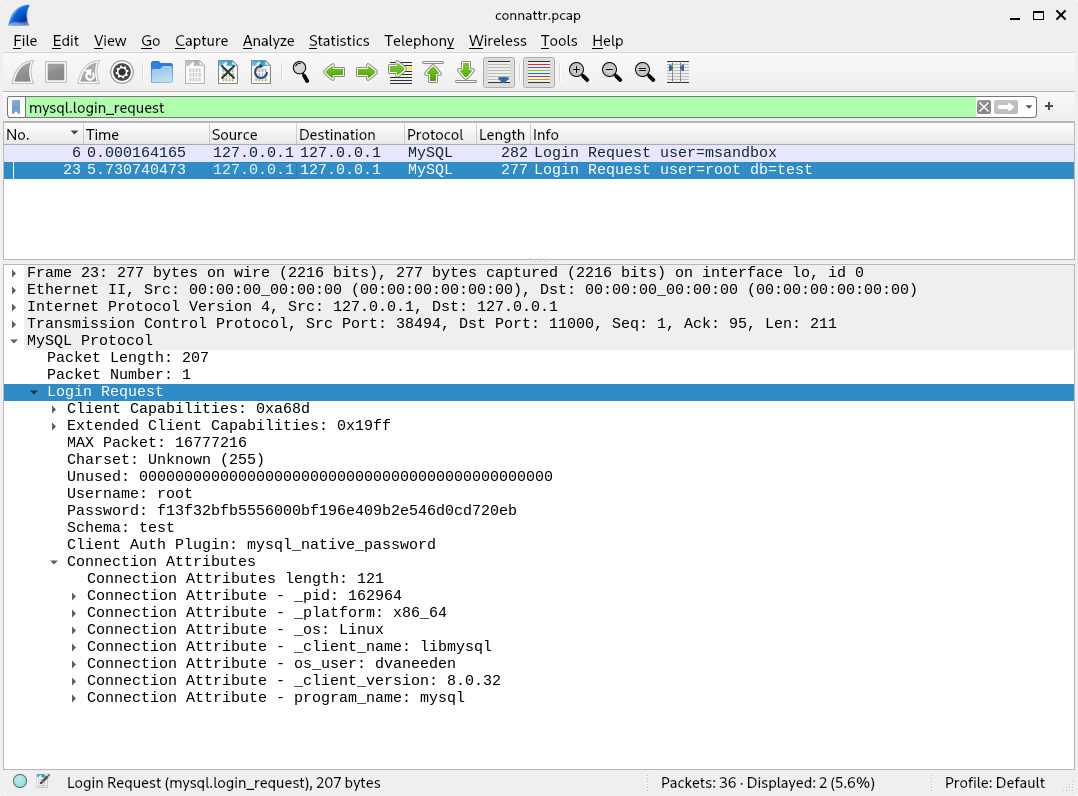Expand Internet Protocol Version 4 row
This screenshot has height=796, width=1078.
(x=14, y=307)
